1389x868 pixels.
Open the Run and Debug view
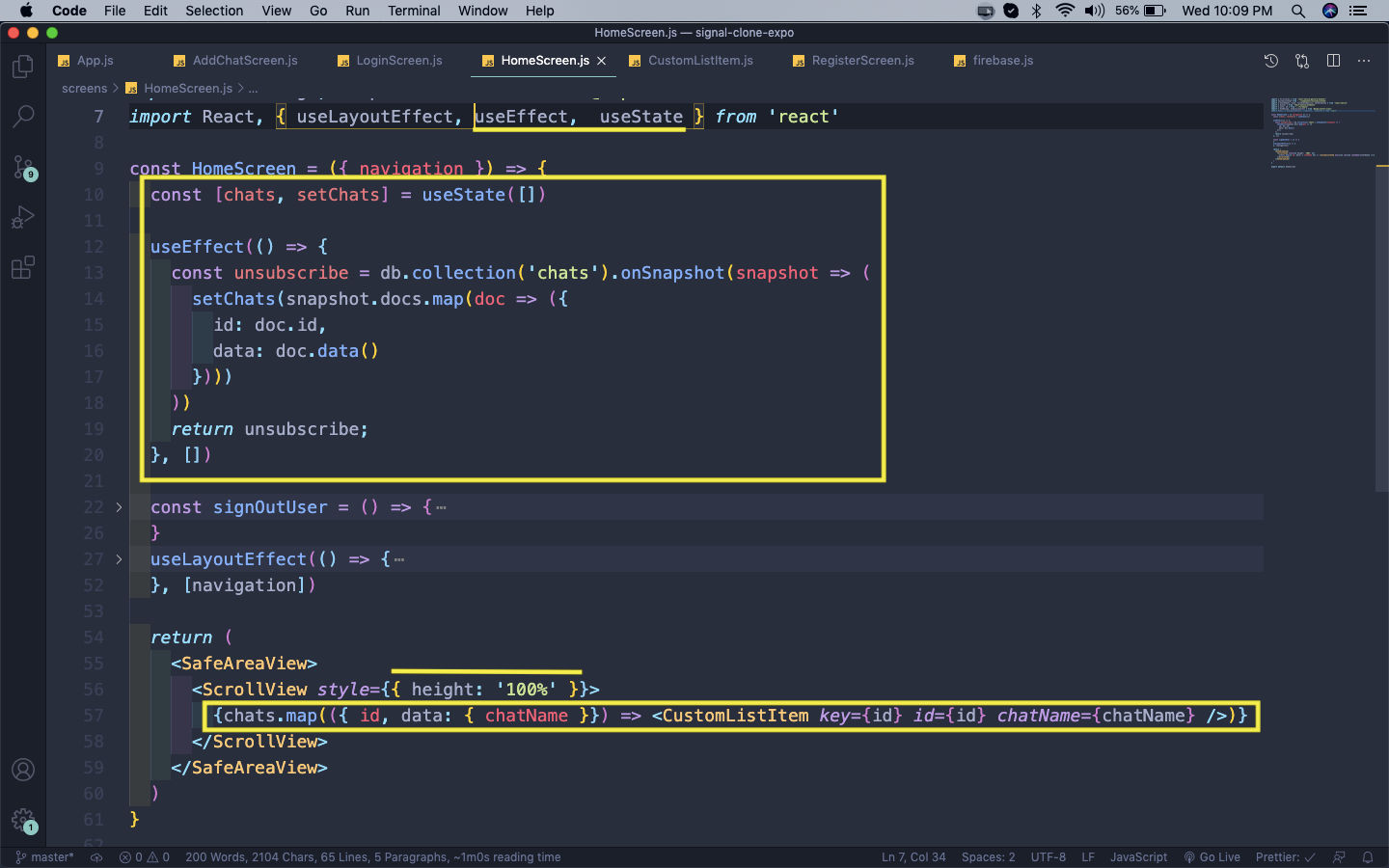(x=23, y=217)
